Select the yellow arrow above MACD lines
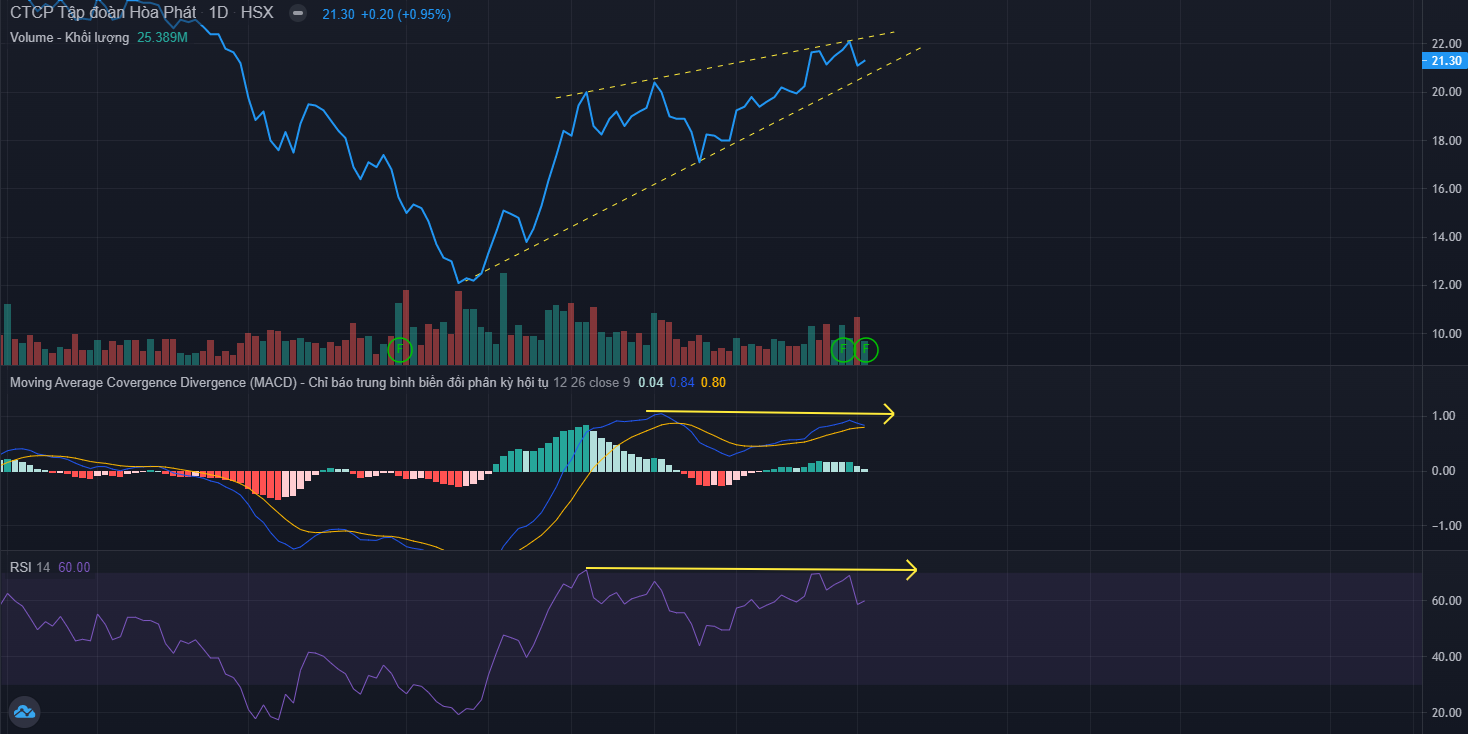1468x734 pixels. (770, 412)
